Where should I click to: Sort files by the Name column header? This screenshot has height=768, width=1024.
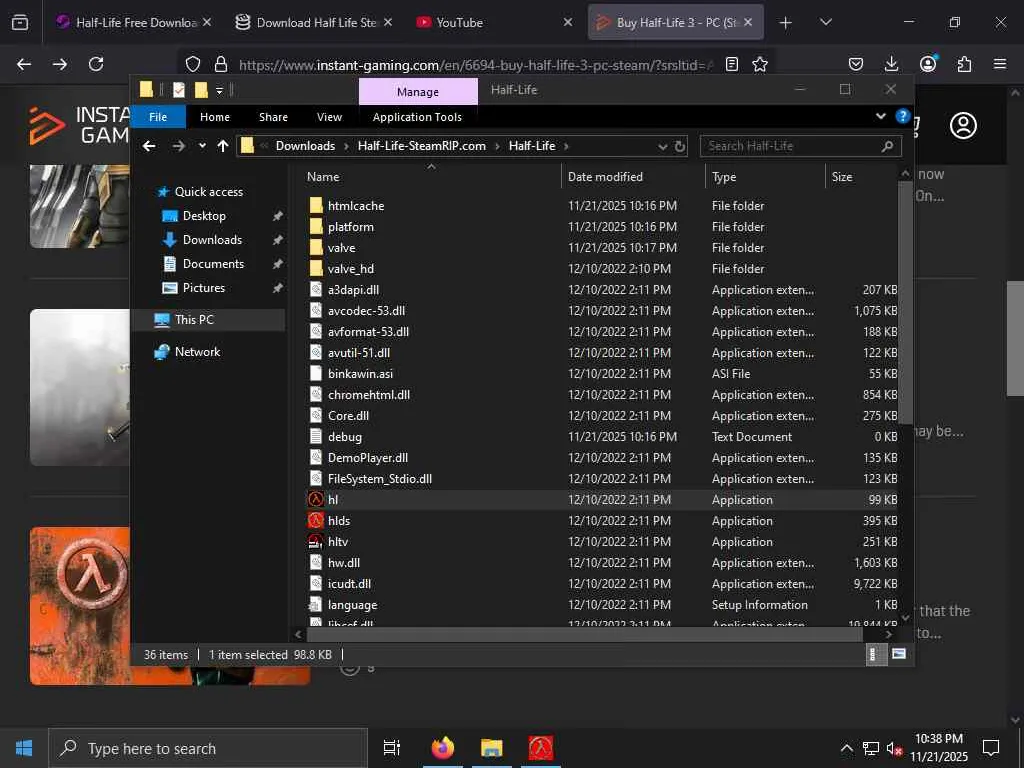pyautogui.click(x=323, y=177)
